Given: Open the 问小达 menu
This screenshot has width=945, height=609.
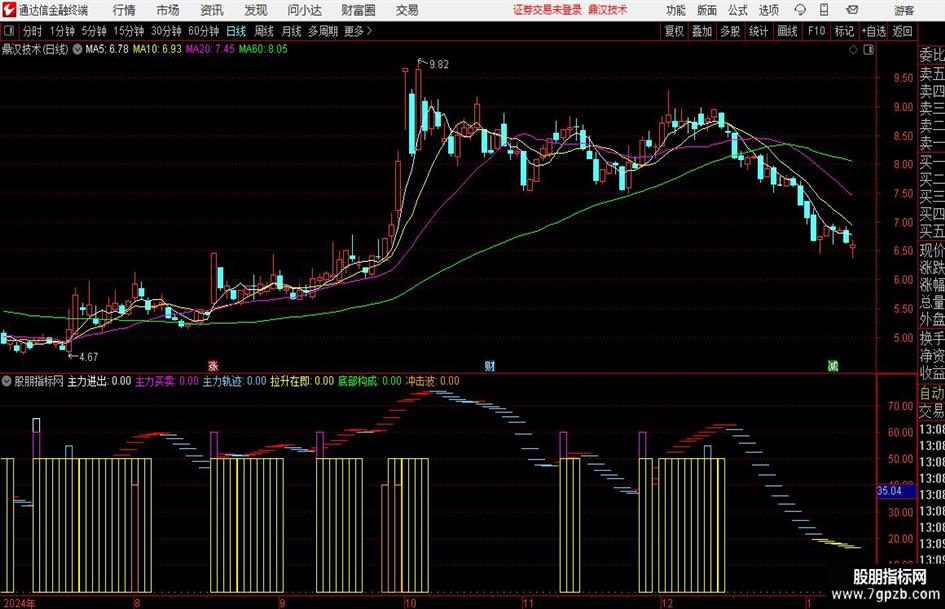Looking at the screenshot, I should pyautogui.click(x=304, y=10).
